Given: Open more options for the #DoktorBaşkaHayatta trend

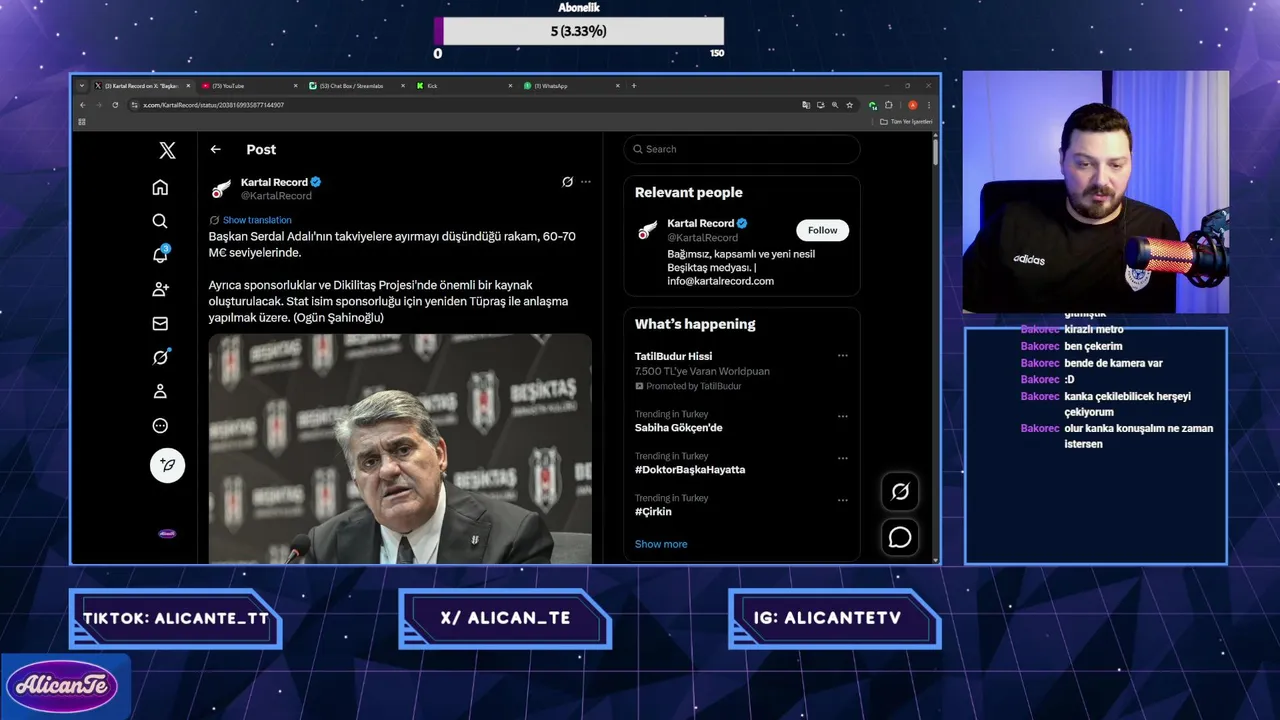Looking at the screenshot, I should point(843,458).
